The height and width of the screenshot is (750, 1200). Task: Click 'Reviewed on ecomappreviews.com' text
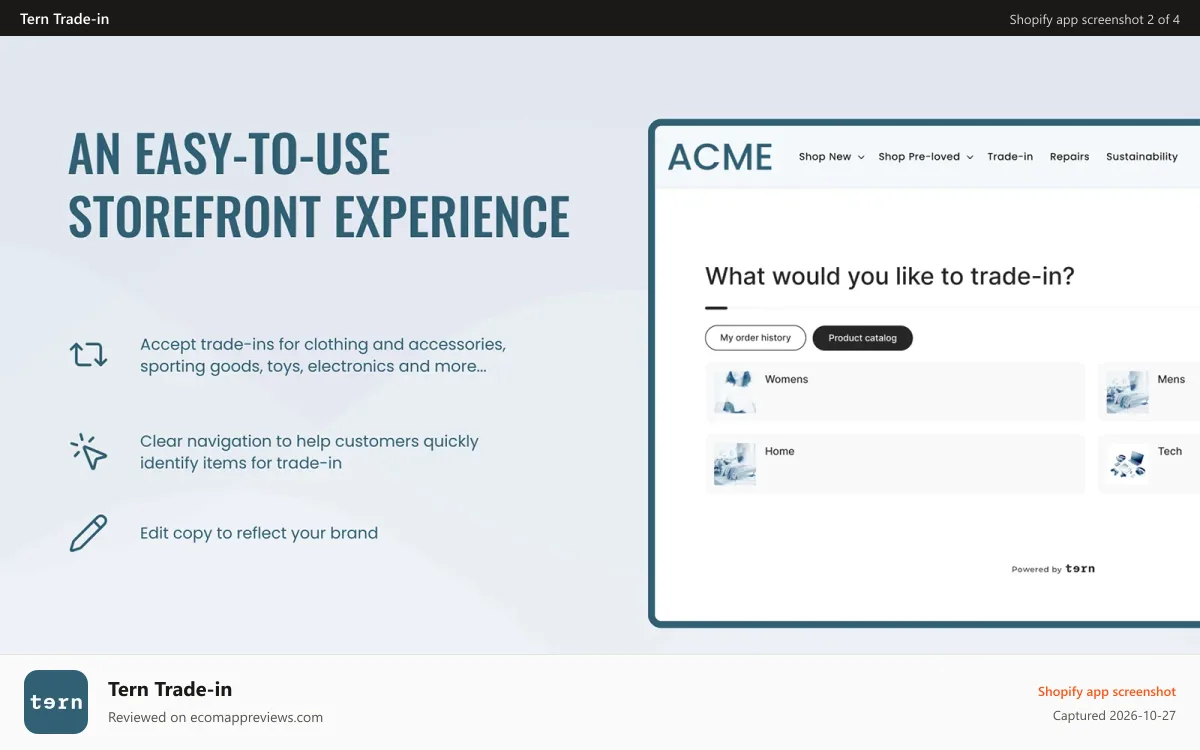pyautogui.click(x=215, y=717)
